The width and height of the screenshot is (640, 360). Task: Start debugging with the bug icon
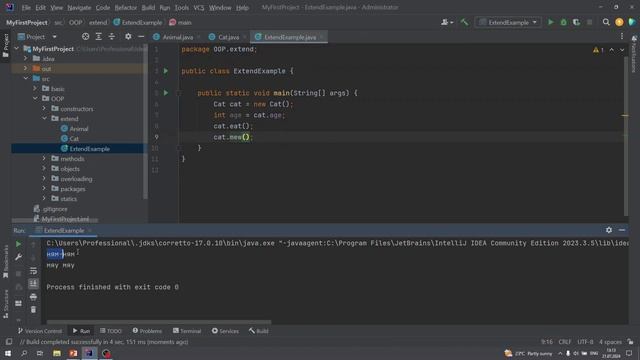click(564, 22)
